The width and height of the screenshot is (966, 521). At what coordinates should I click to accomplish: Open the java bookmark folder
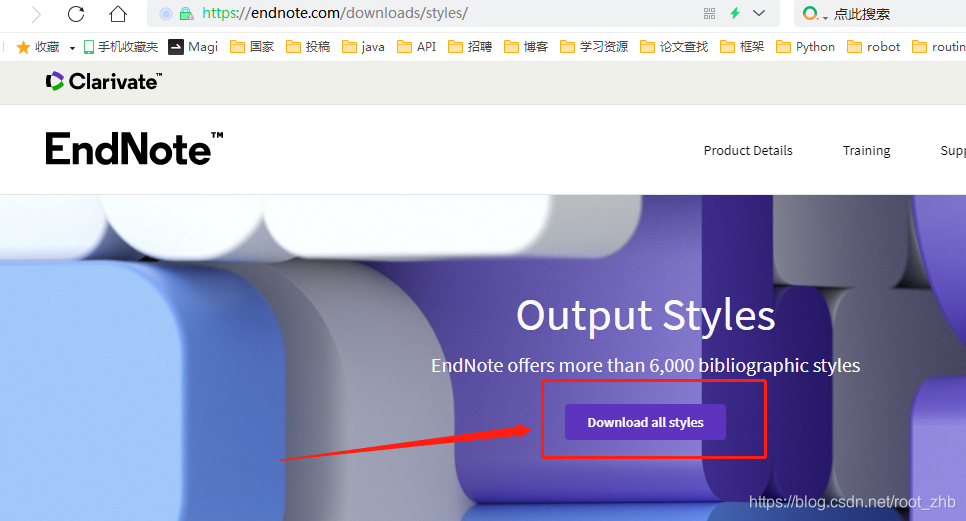363,47
